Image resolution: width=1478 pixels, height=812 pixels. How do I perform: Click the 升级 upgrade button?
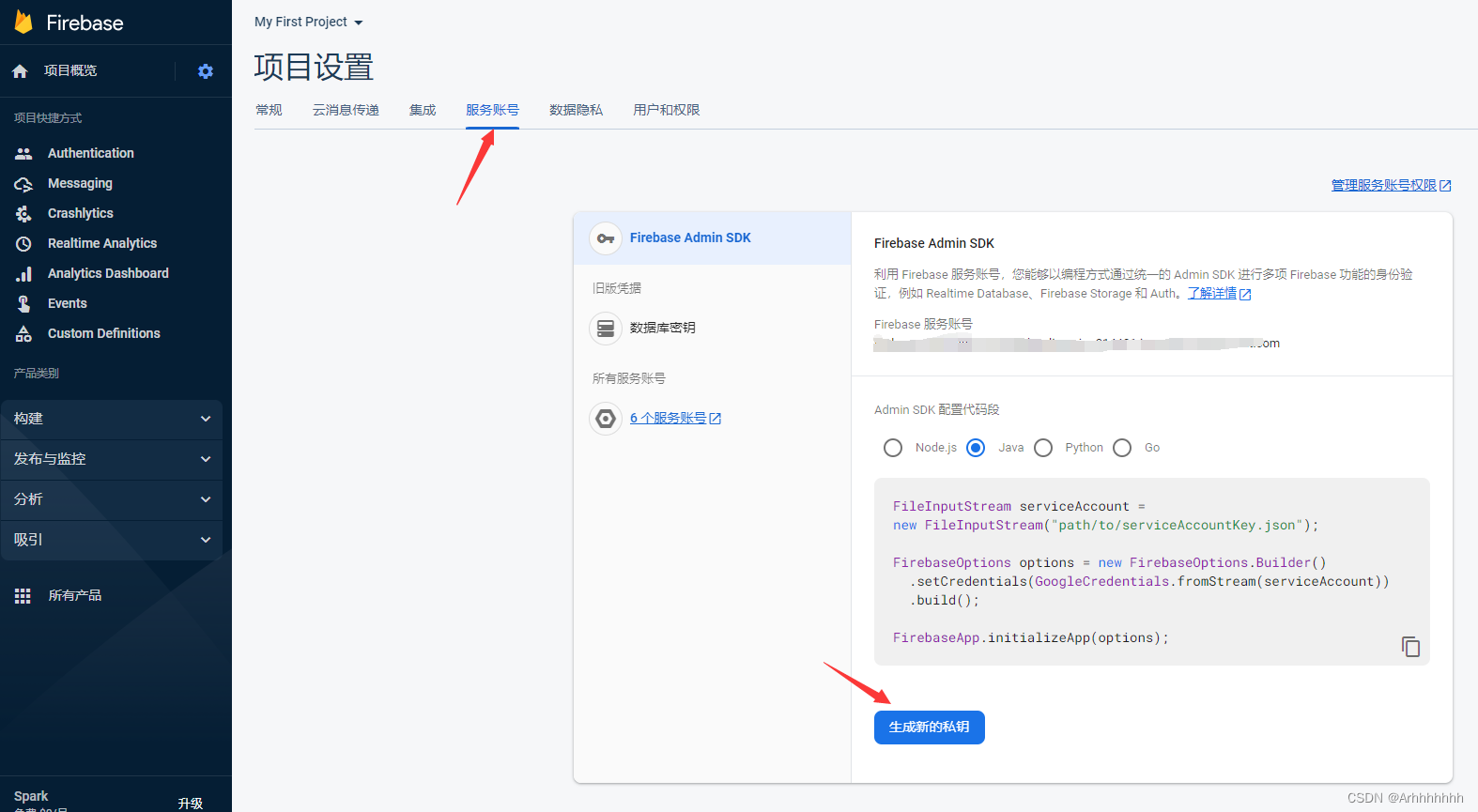[191, 804]
